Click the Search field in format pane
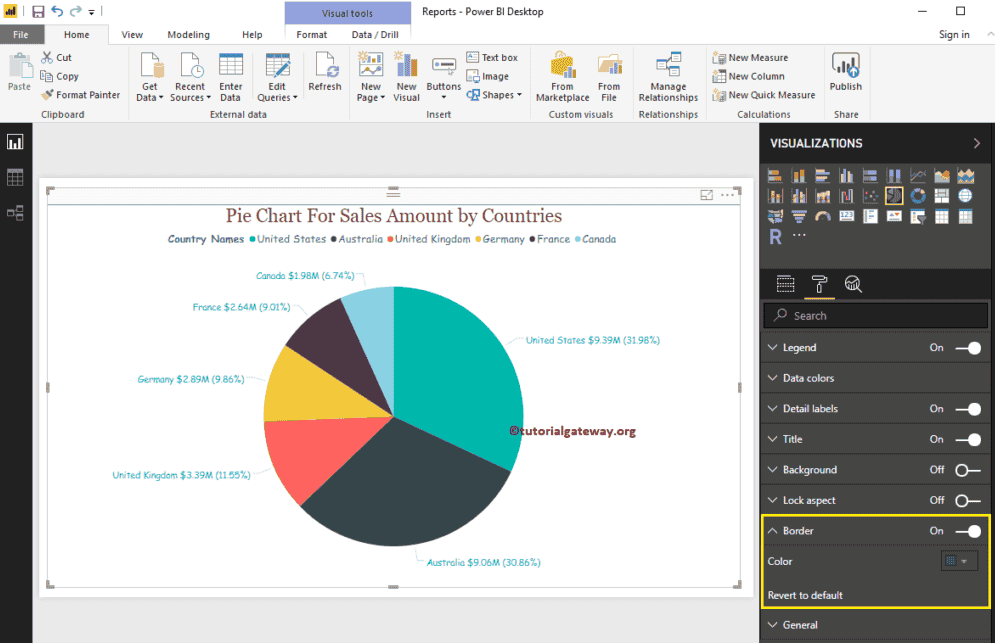This screenshot has width=995, height=643. [876, 315]
